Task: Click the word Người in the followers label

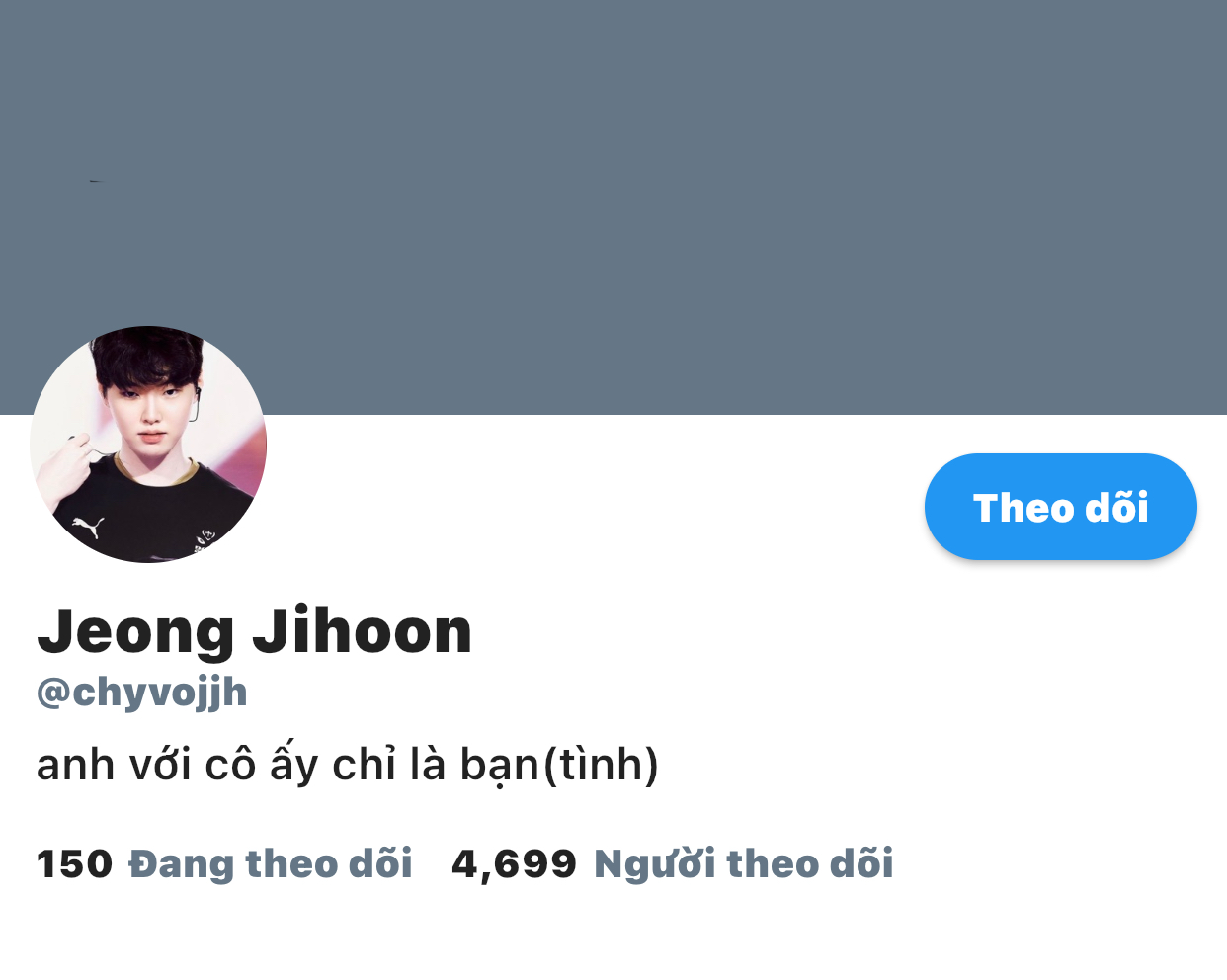Action: pyautogui.click(x=654, y=863)
